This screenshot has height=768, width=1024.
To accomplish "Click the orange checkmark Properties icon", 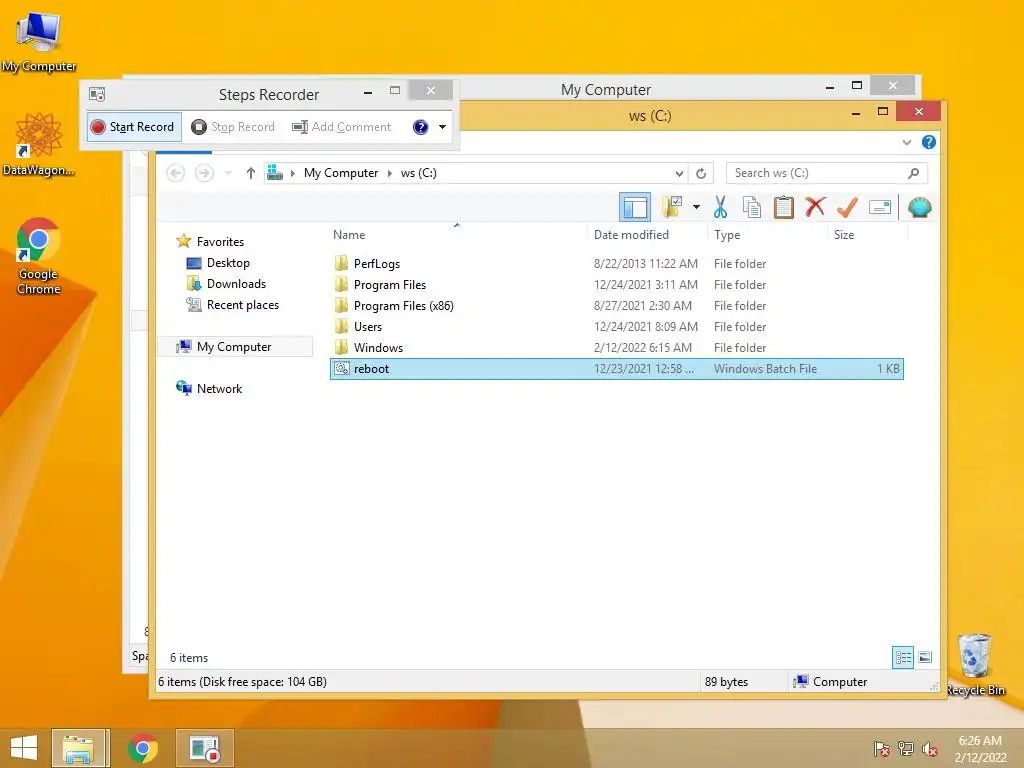I will coord(847,207).
